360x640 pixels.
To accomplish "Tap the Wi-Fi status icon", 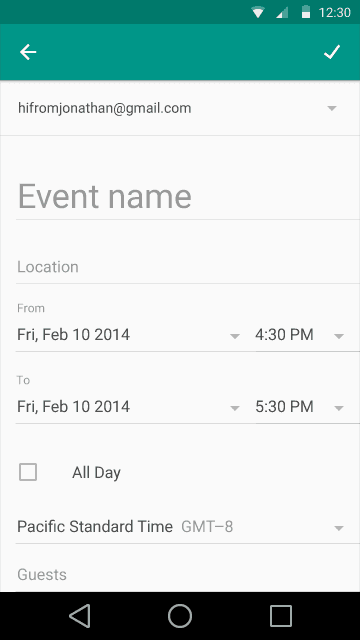I will [258, 13].
